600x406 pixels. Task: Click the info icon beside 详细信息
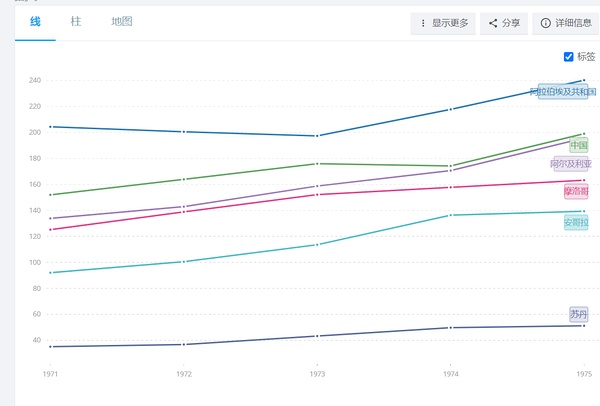pos(546,23)
